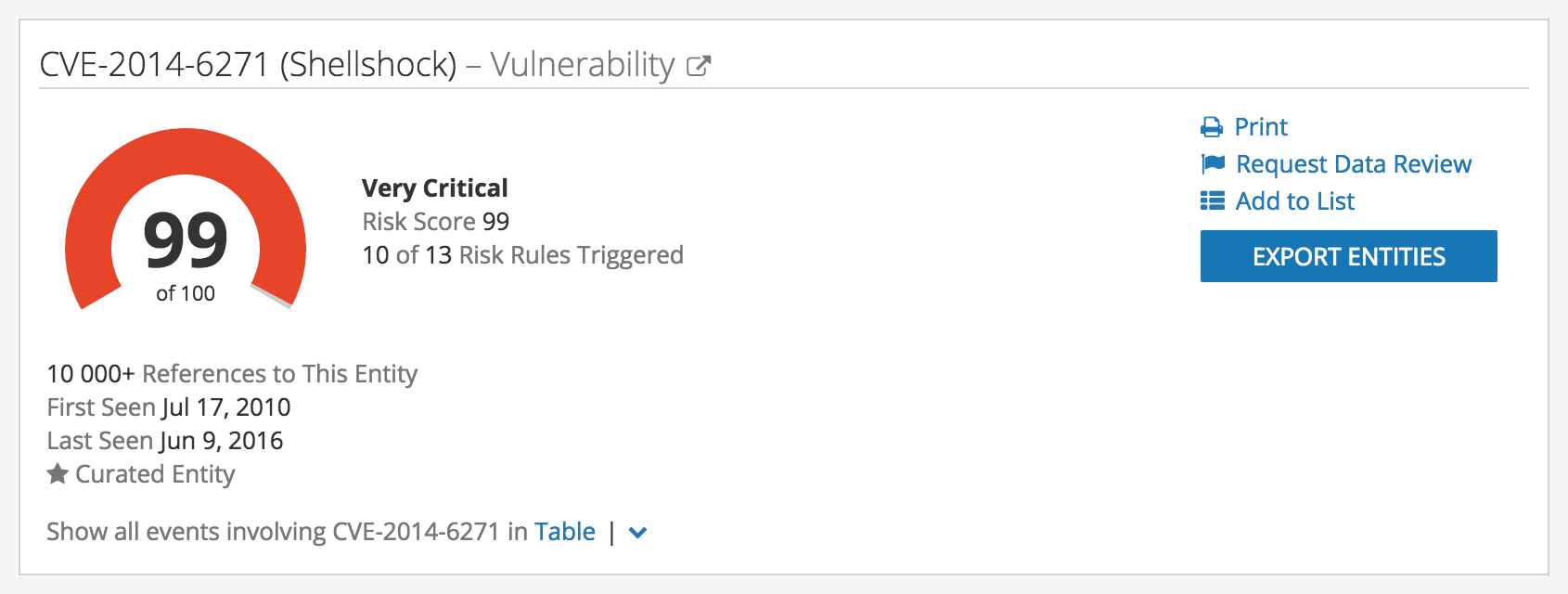This screenshot has height=594, width=1568.
Task: Open the Table events link
Action: coord(564,532)
